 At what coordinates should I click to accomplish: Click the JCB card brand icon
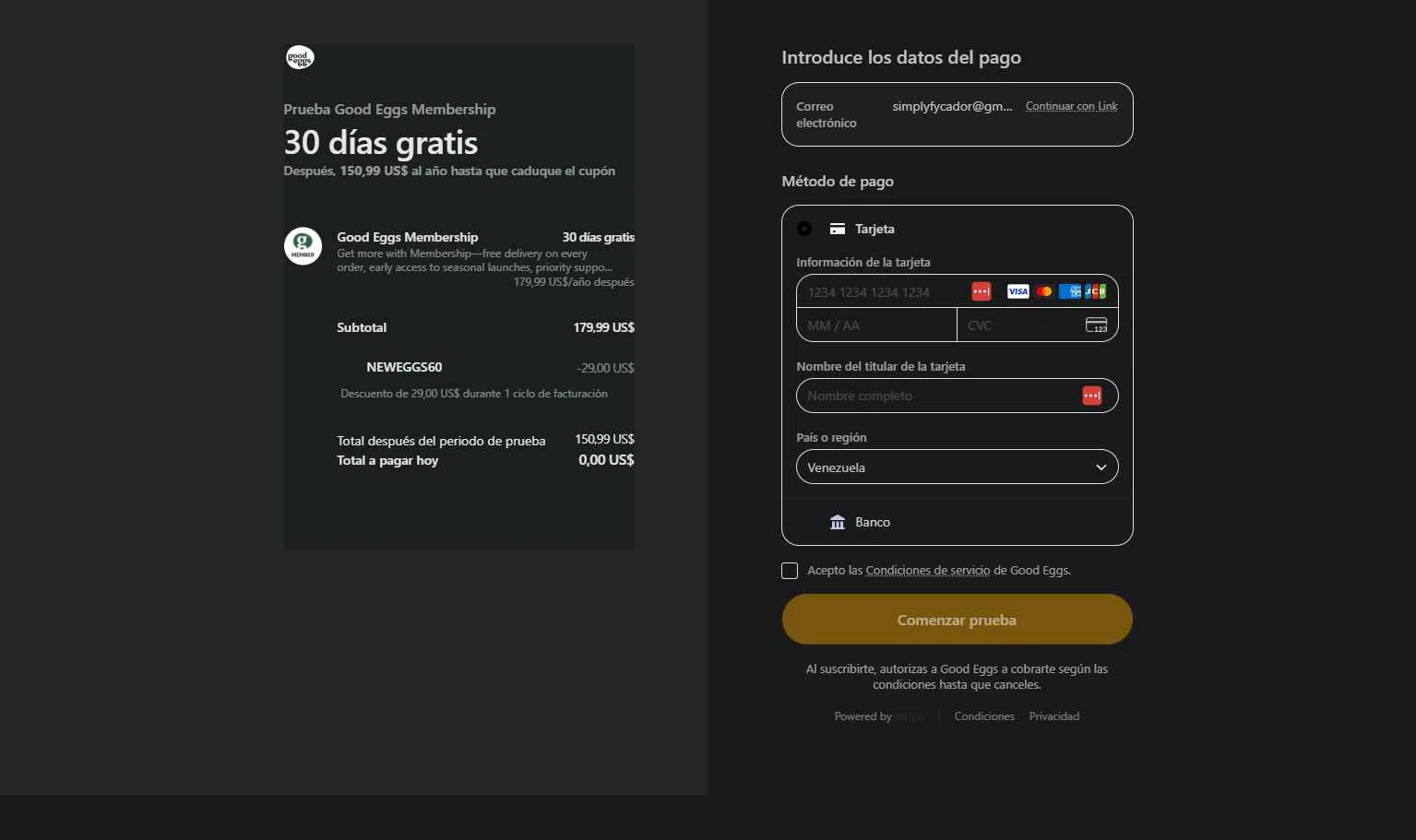coord(1095,291)
